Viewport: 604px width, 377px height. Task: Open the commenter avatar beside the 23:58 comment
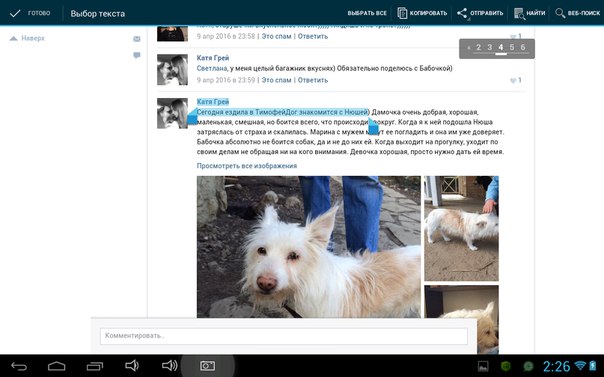tap(172, 34)
